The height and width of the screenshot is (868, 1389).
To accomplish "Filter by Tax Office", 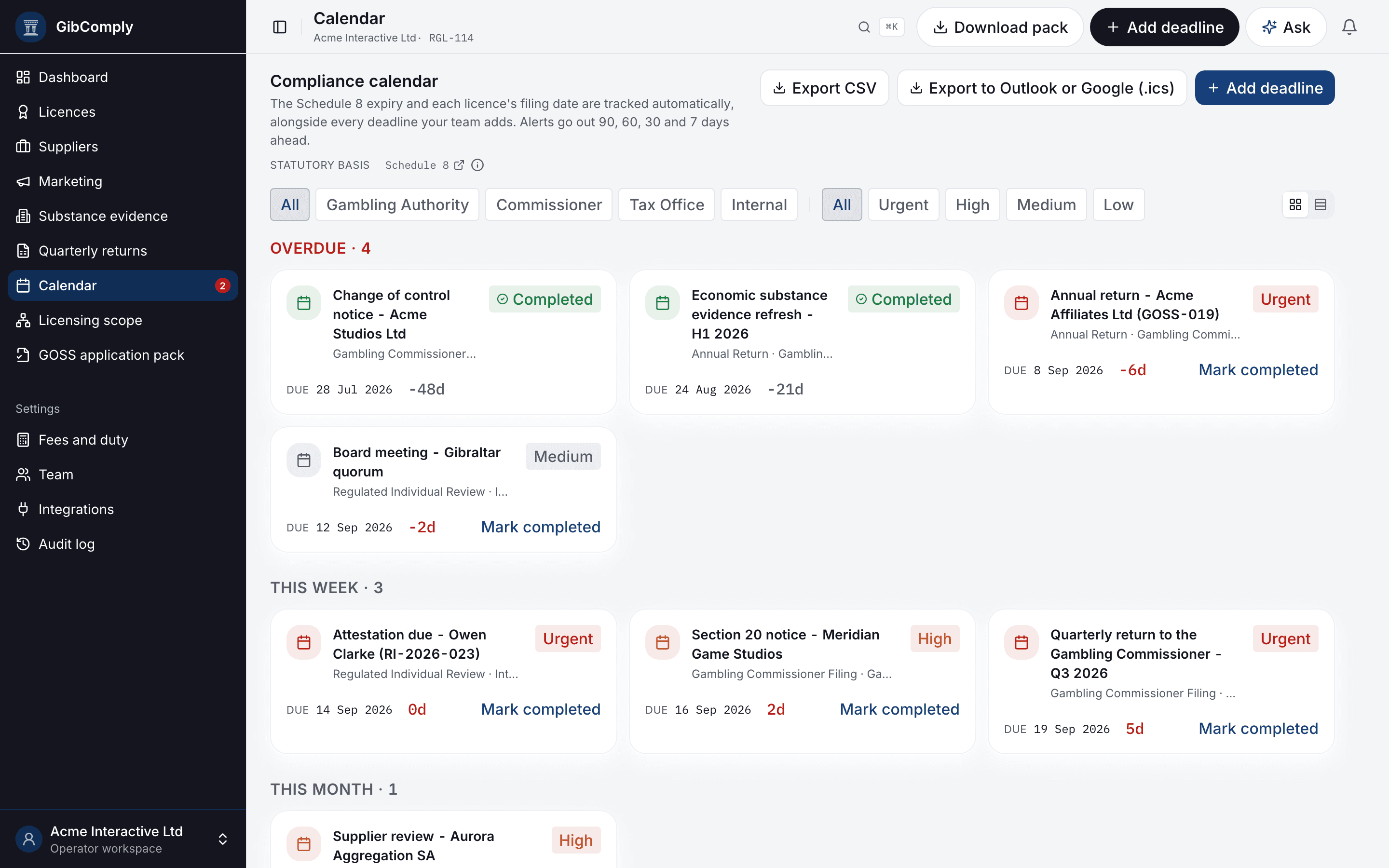I will point(667,204).
